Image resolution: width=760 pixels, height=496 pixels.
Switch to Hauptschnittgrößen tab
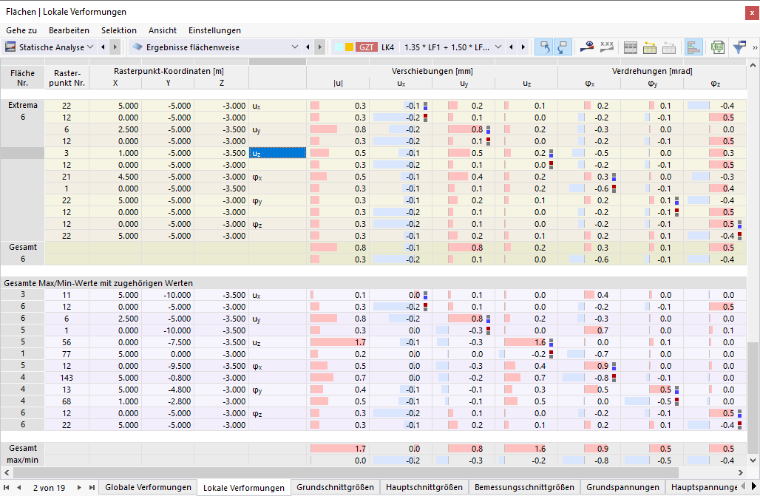coord(424,487)
